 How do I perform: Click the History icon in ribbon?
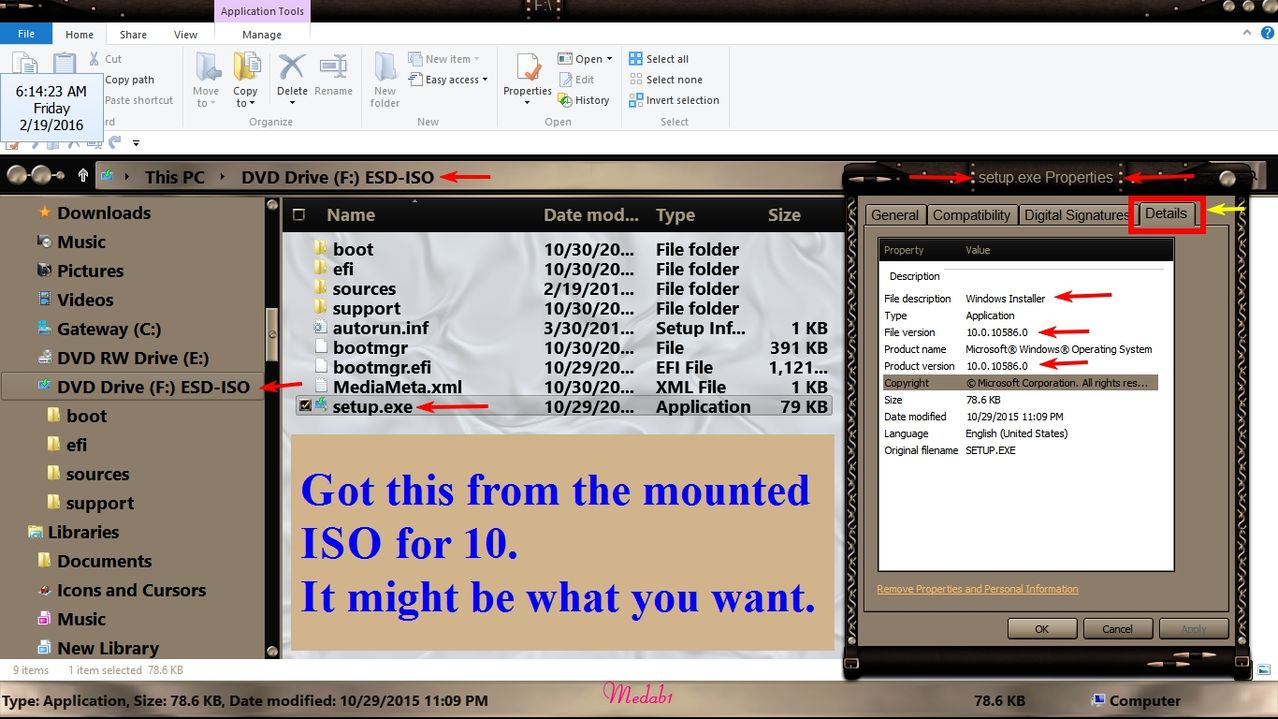coord(565,100)
